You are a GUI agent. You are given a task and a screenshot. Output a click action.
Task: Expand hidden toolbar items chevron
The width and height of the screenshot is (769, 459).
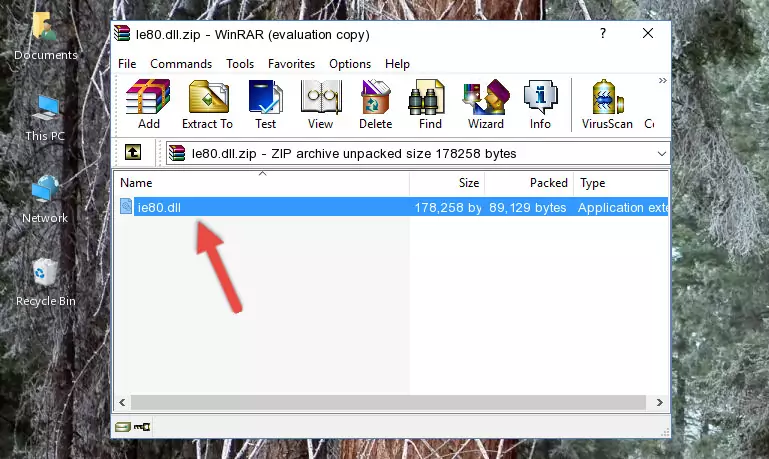coord(663,80)
